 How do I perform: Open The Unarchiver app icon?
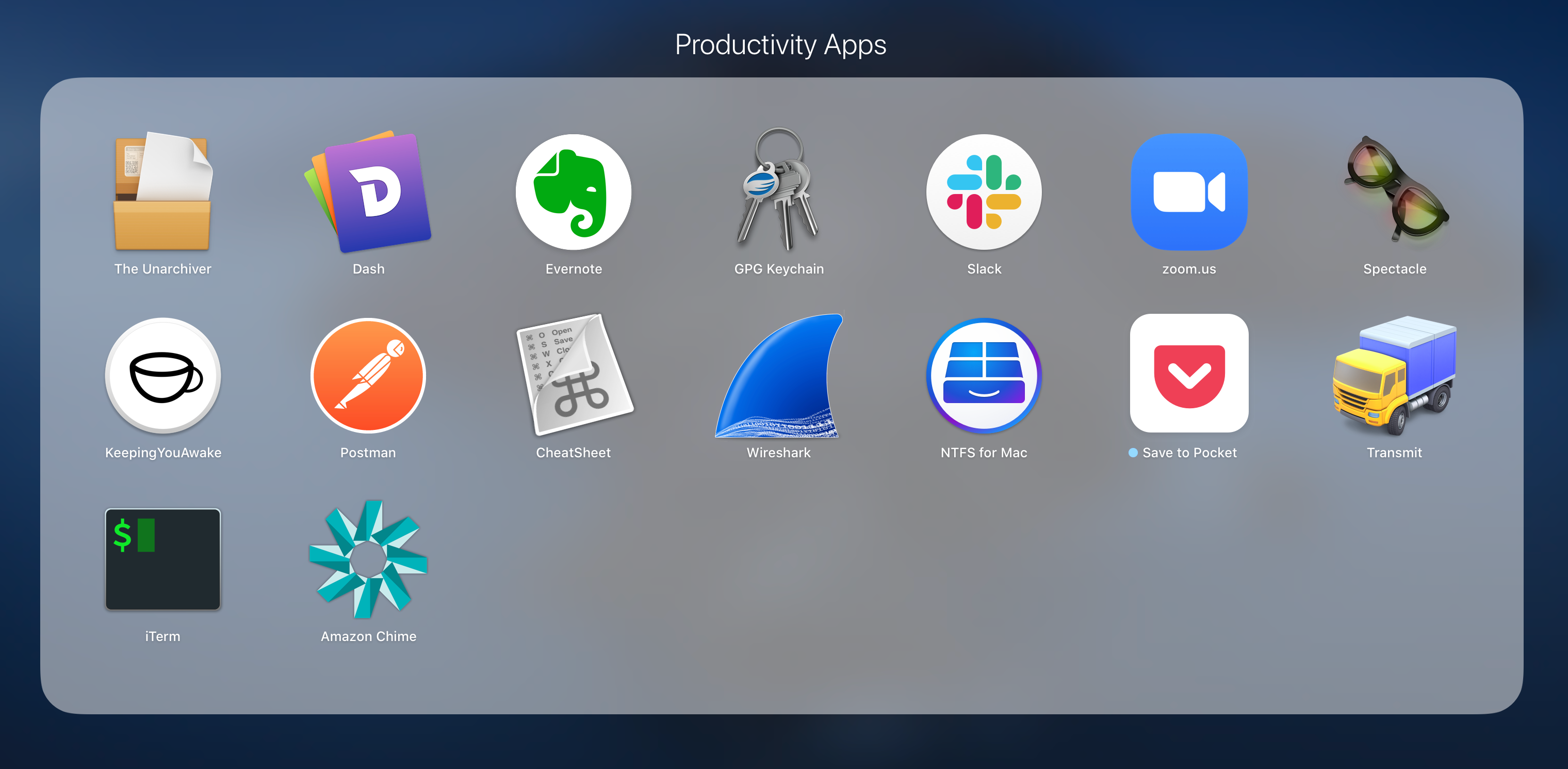(162, 191)
